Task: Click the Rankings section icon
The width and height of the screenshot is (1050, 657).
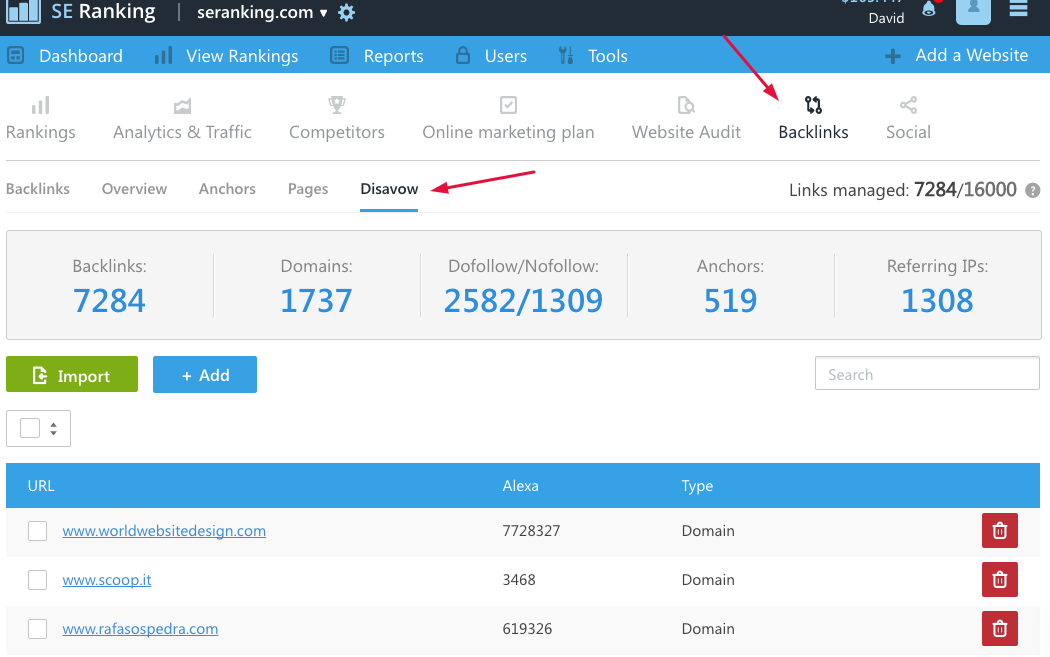Action: click(x=41, y=105)
